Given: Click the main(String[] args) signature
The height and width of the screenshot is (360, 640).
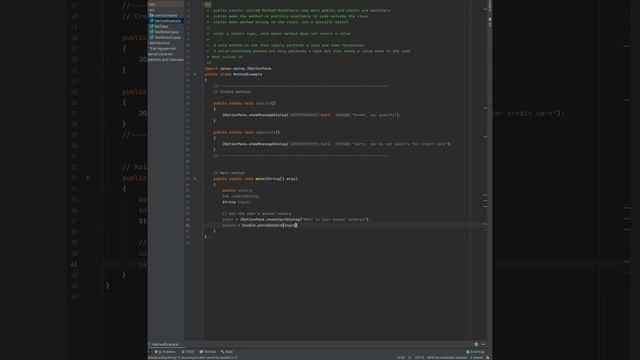Looking at the screenshot, I should click(255, 179).
